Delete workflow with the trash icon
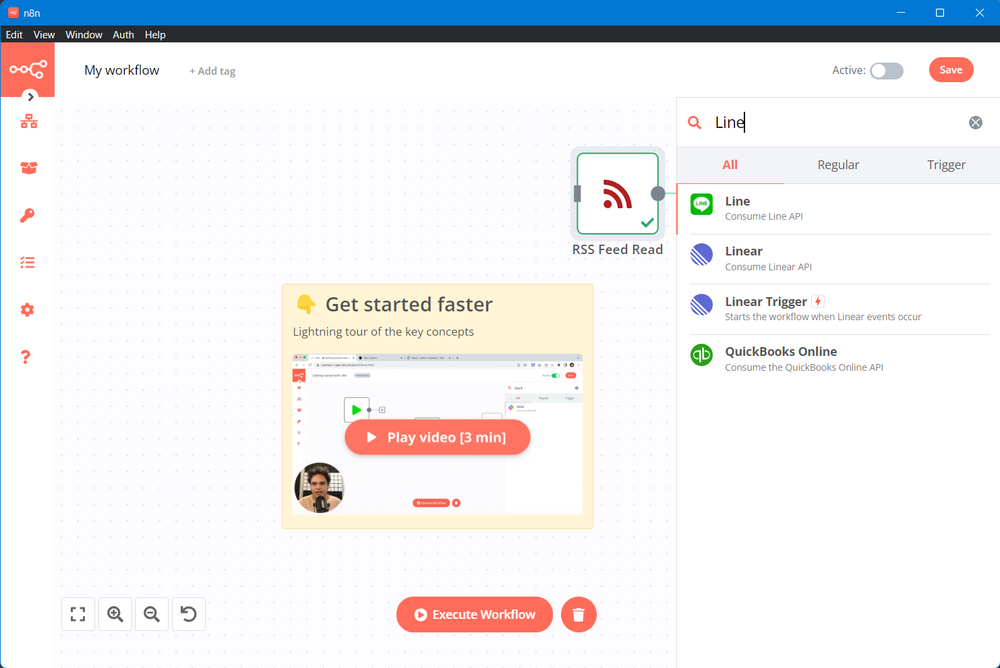1000x668 pixels. (578, 615)
